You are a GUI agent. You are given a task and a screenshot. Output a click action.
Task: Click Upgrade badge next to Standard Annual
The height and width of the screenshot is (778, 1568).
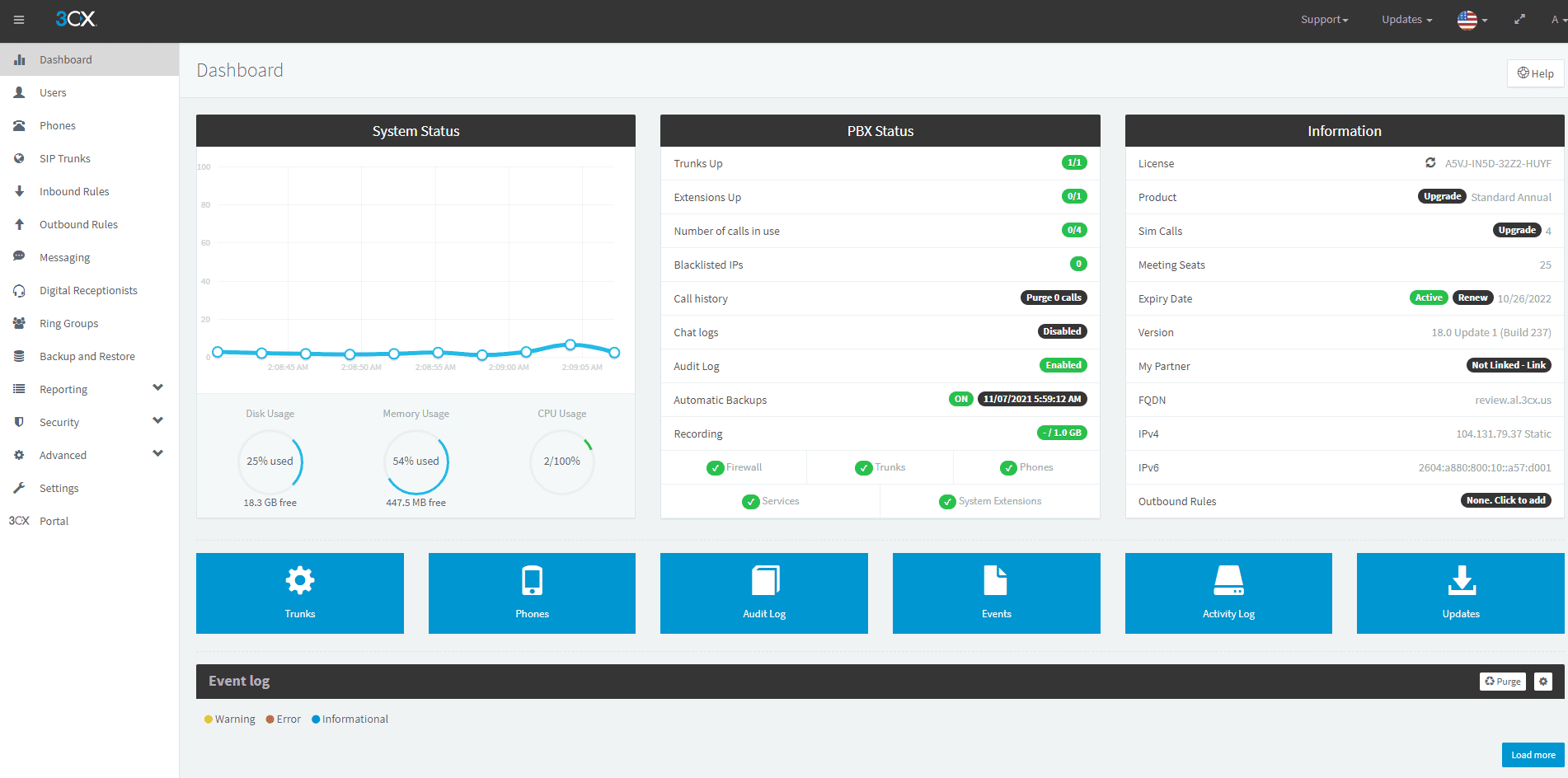pyautogui.click(x=1443, y=196)
